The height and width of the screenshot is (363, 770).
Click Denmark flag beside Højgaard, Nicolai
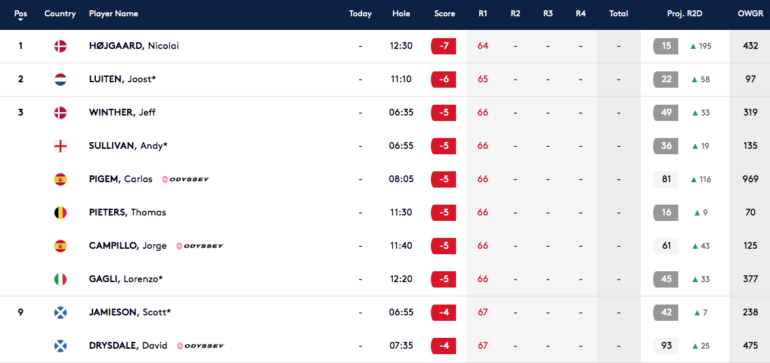[60, 46]
